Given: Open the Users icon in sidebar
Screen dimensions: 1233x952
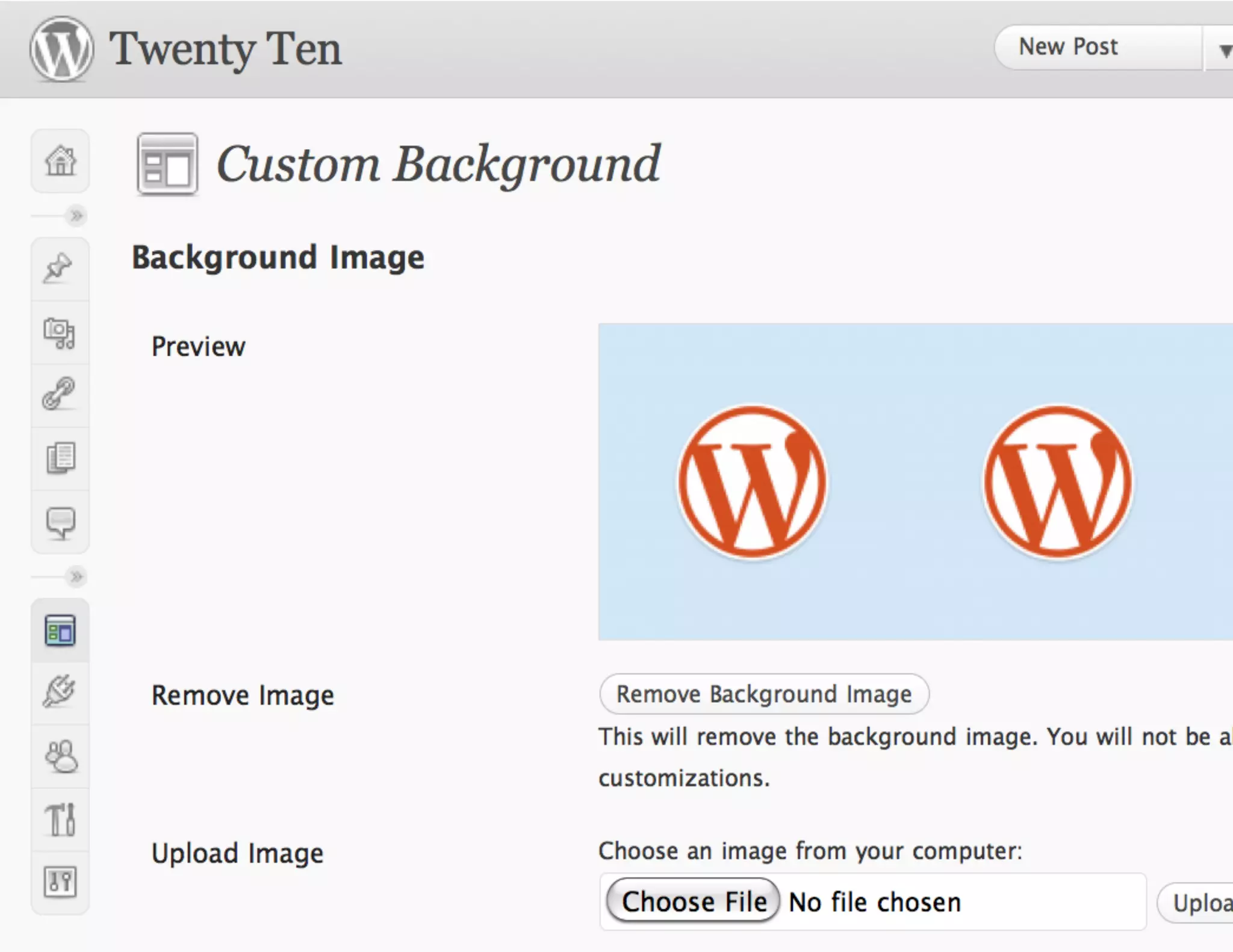Looking at the screenshot, I should coord(61,756).
